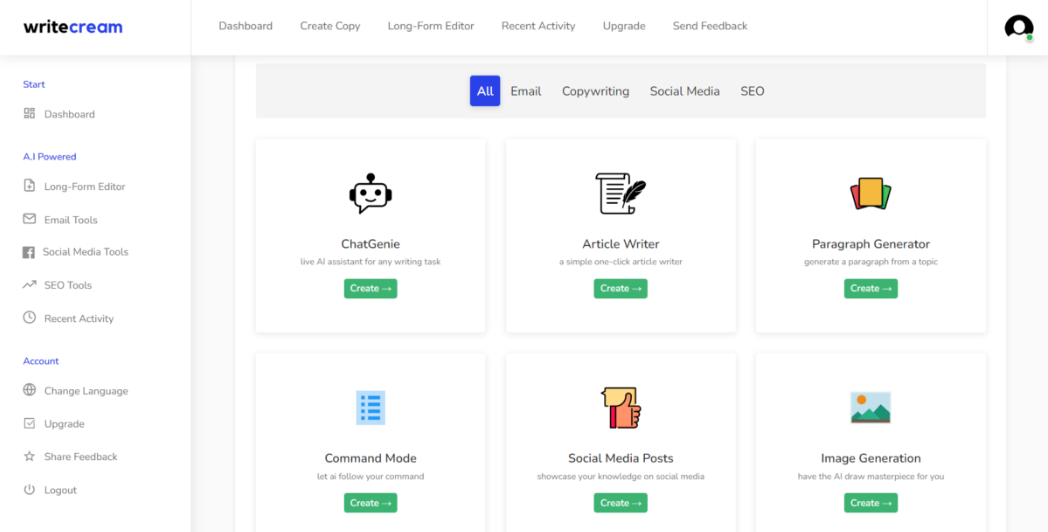The image size is (1048, 532).
Task: Click the Upgrade checkbox icon in sidebar
Action: point(29,423)
